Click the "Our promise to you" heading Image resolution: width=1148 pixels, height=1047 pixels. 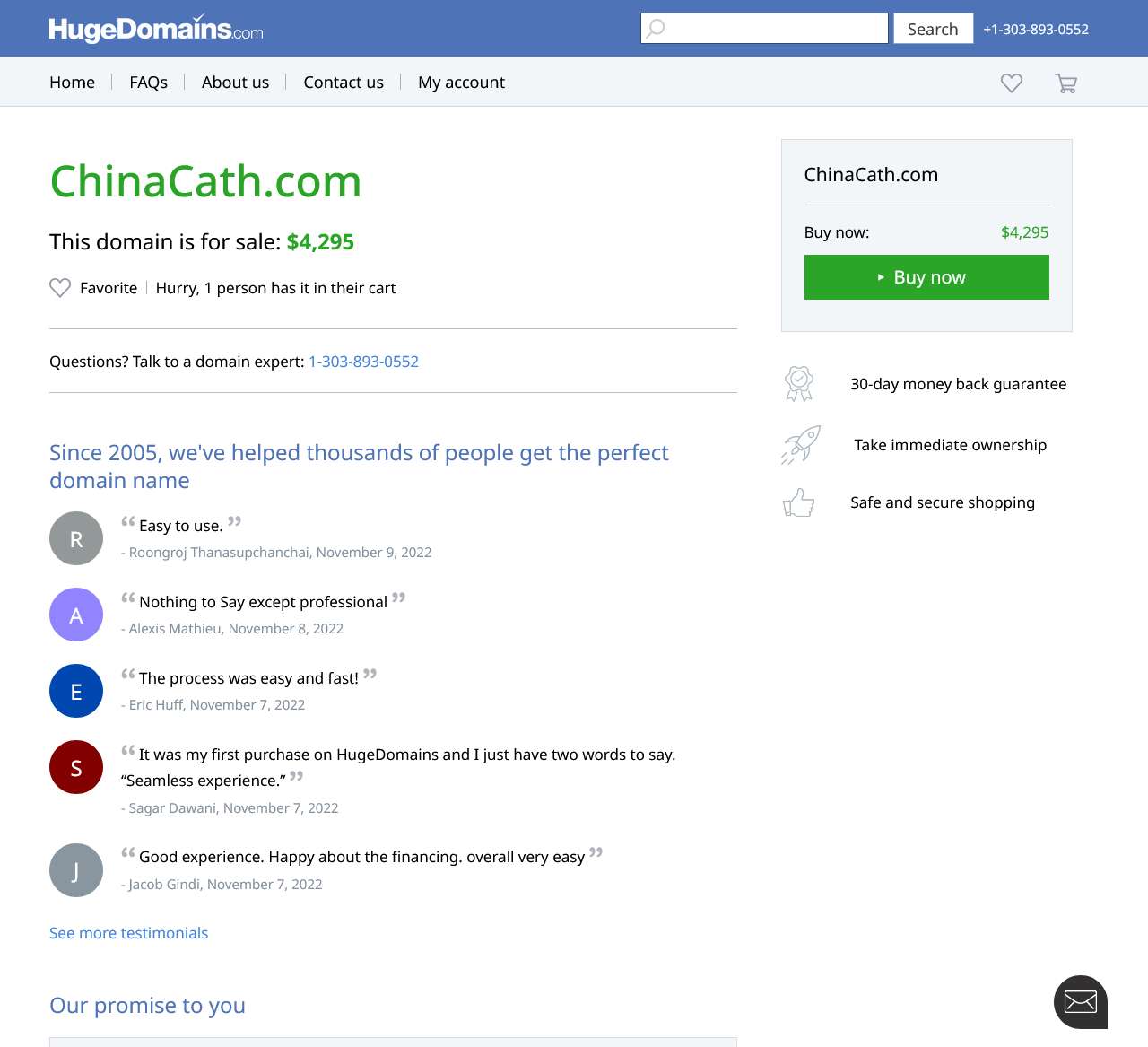pyautogui.click(x=147, y=1006)
